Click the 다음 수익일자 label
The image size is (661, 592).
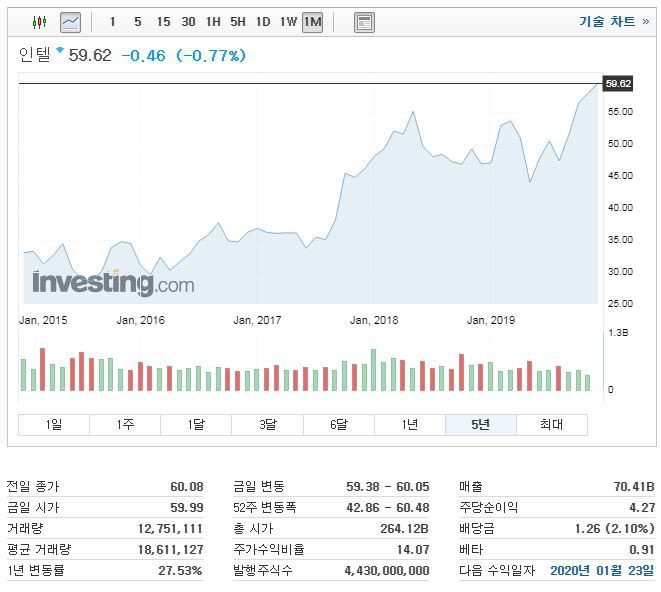[x=497, y=570]
